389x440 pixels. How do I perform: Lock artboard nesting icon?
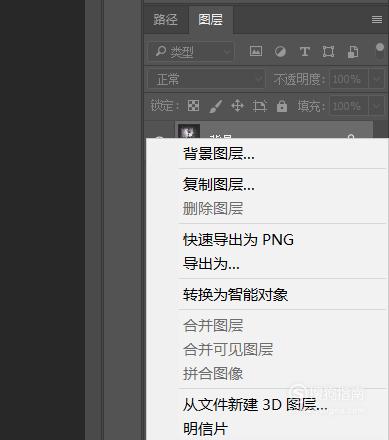click(x=260, y=106)
